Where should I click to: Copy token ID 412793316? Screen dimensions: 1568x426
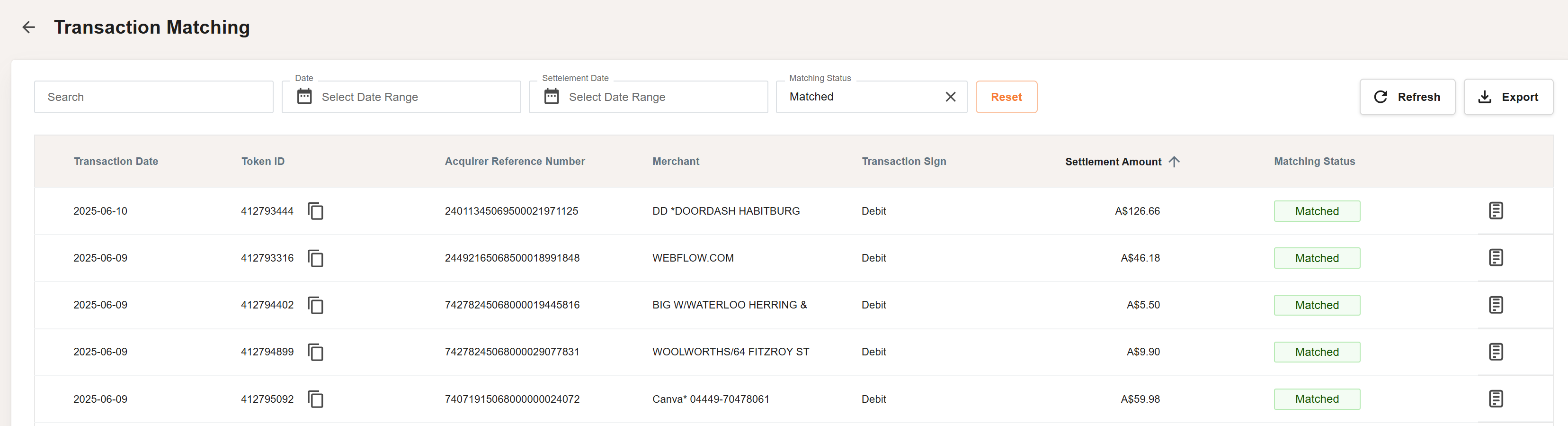click(315, 258)
